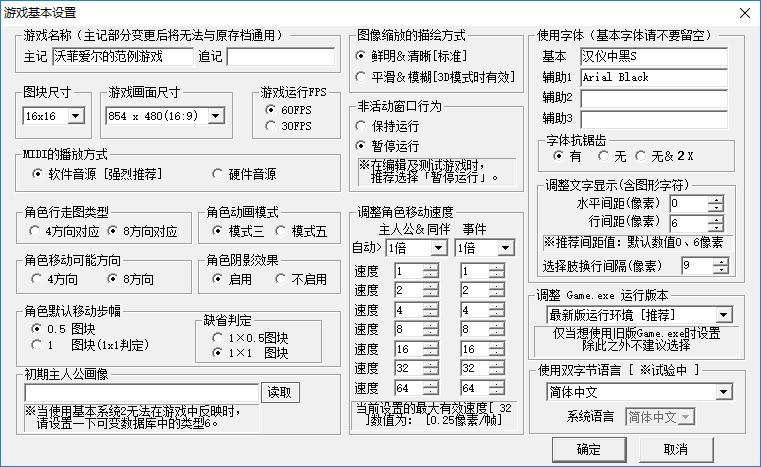Click the disabled 系统语言 dropdown
The height and width of the screenshot is (467, 761).
(660, 417)
